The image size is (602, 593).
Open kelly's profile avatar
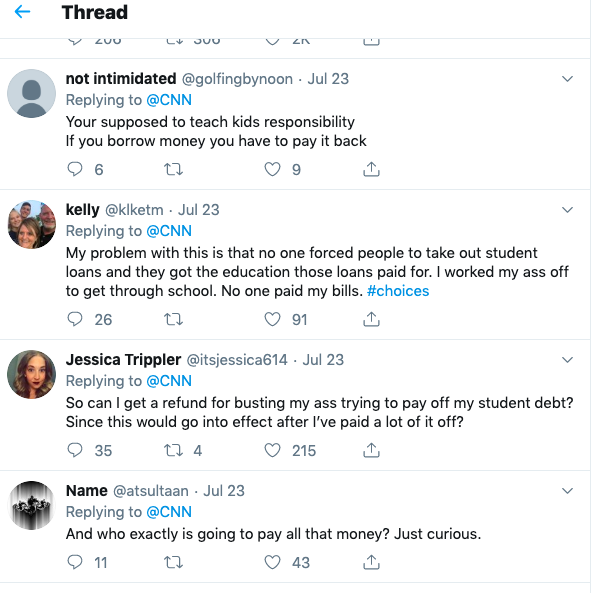tap(31, 225)
